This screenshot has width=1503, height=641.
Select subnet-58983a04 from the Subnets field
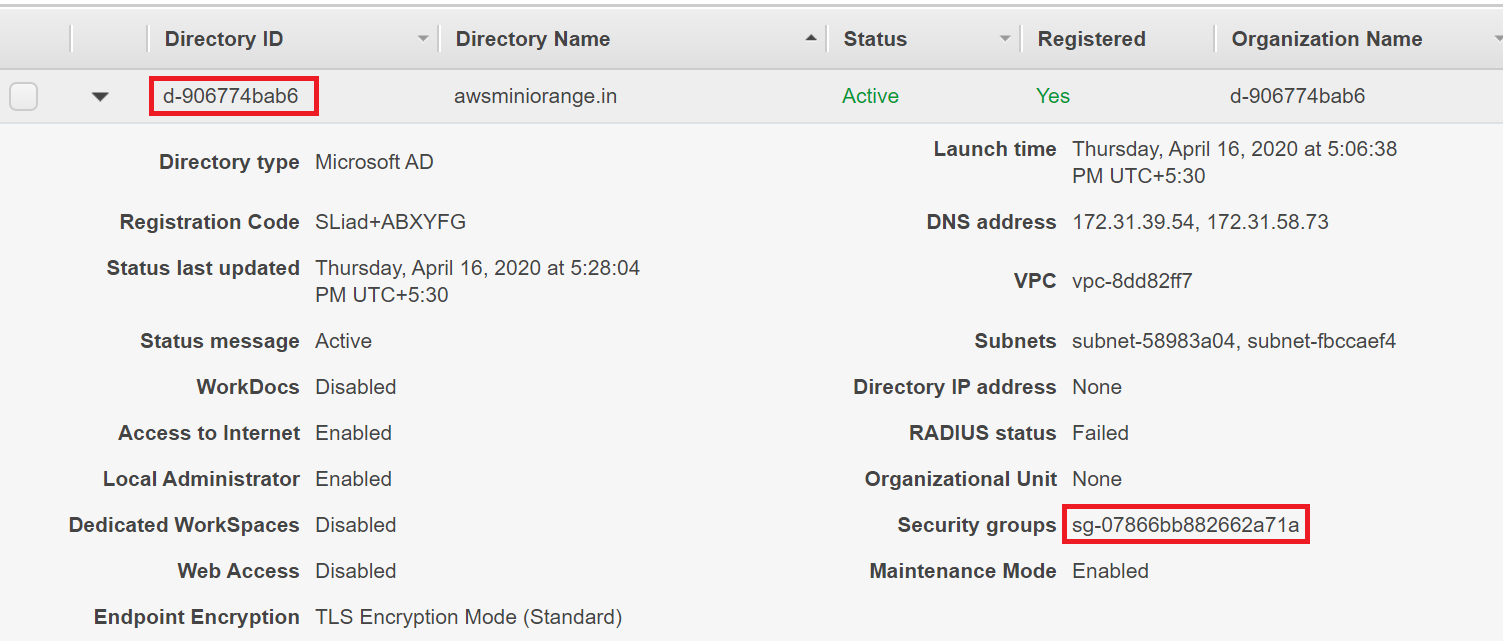pos(1146,340)
